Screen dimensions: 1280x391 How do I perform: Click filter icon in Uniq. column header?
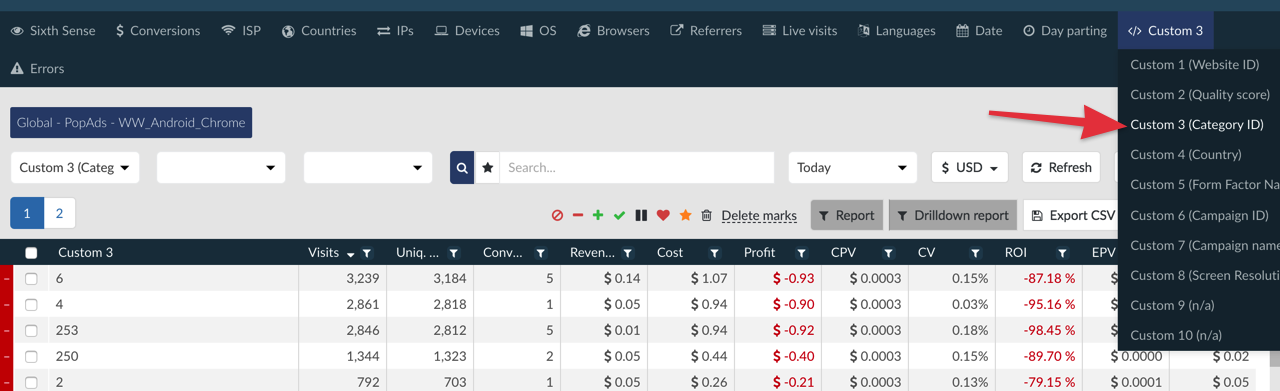(x=454, y=253)
